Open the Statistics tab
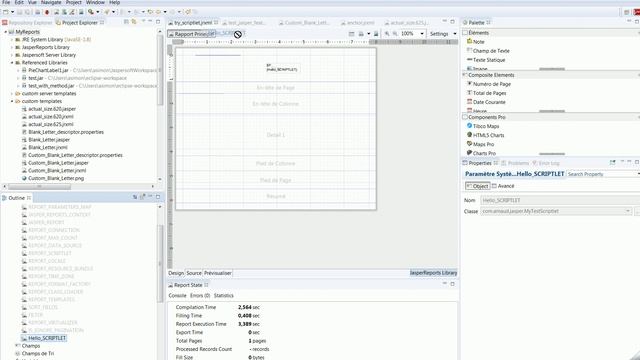This screenshot has width=640, height=360. (x=224, y=296)
